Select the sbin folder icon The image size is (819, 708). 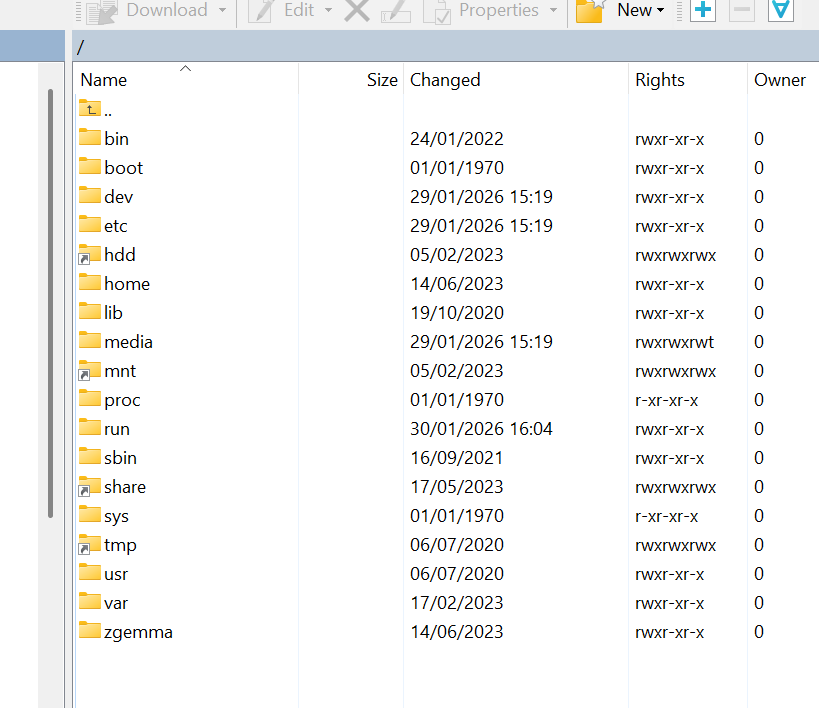point(90,456)
